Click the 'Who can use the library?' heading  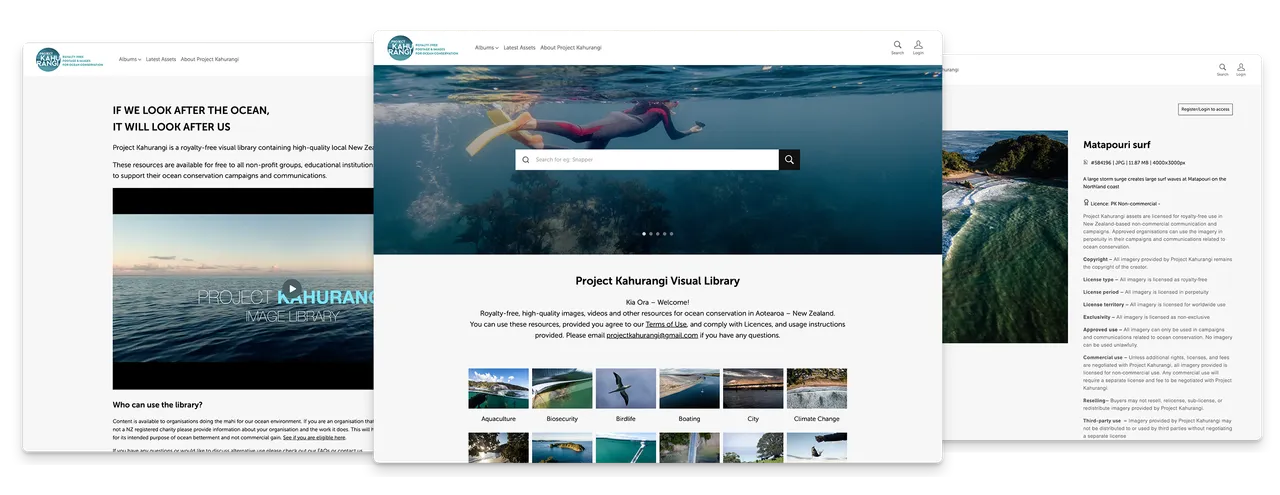pos(158,405)
